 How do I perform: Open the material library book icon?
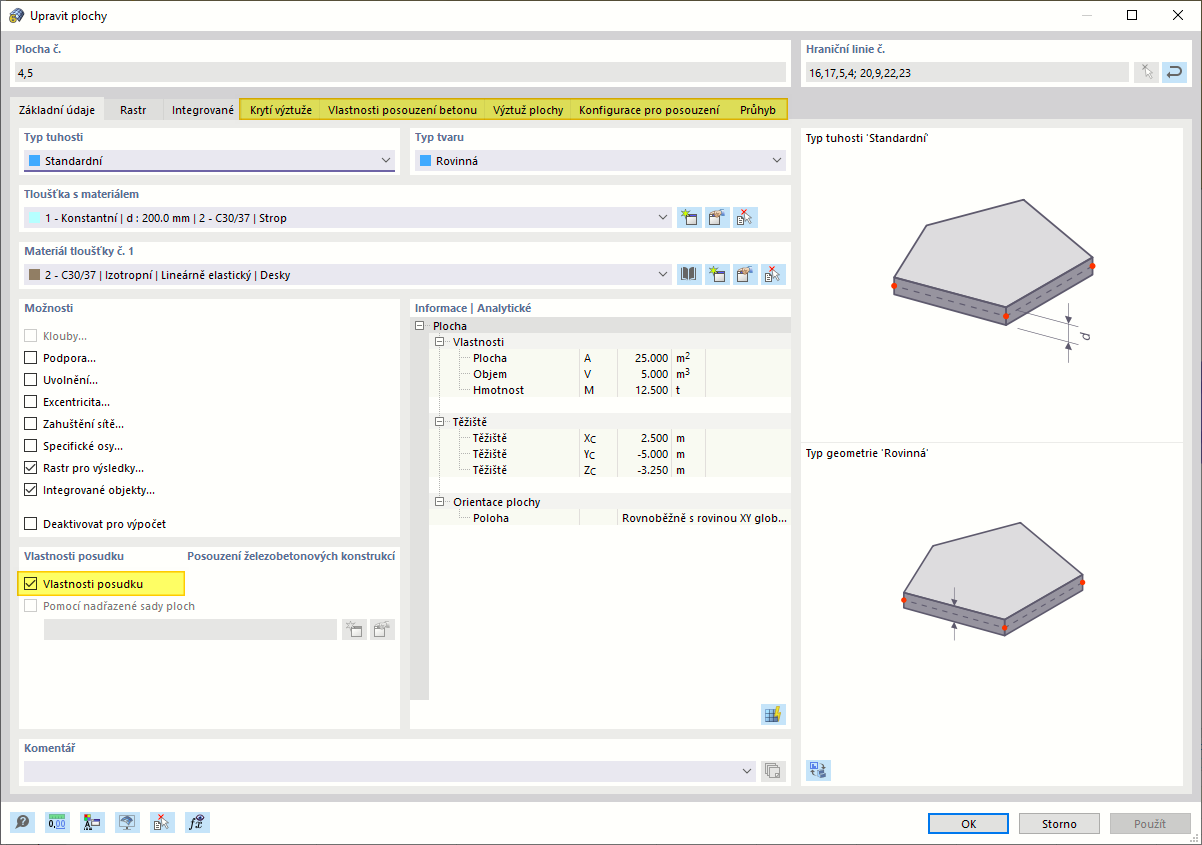pos(688,274)
